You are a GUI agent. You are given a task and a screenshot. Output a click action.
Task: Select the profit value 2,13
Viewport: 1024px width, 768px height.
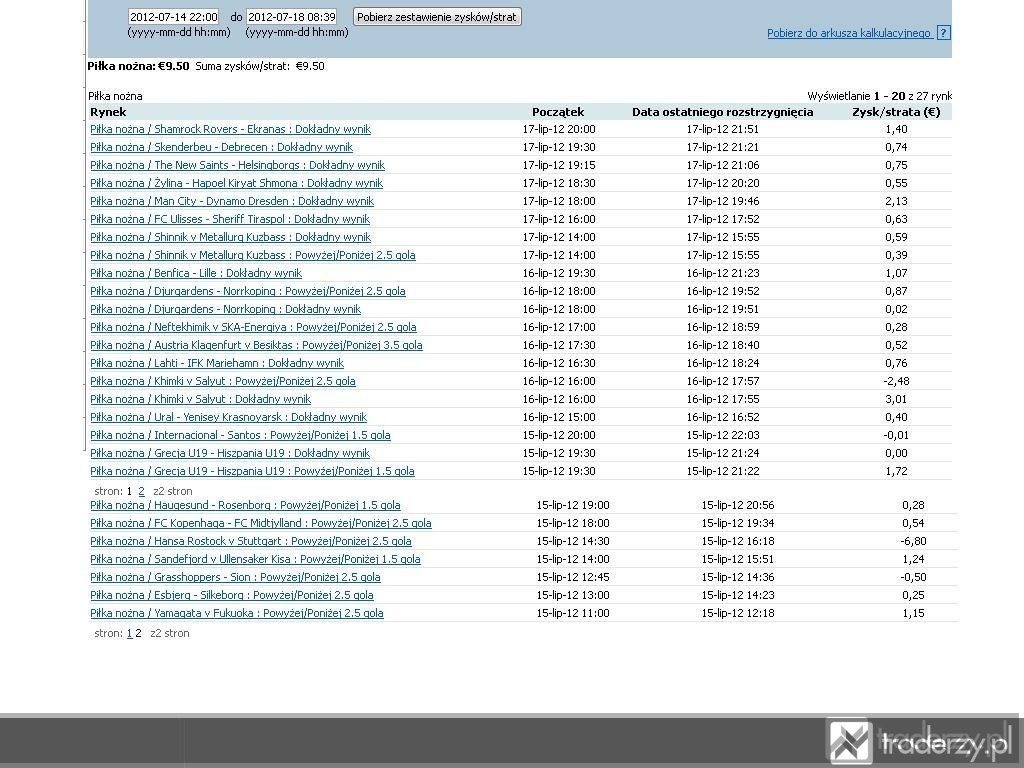coord(896,201)
